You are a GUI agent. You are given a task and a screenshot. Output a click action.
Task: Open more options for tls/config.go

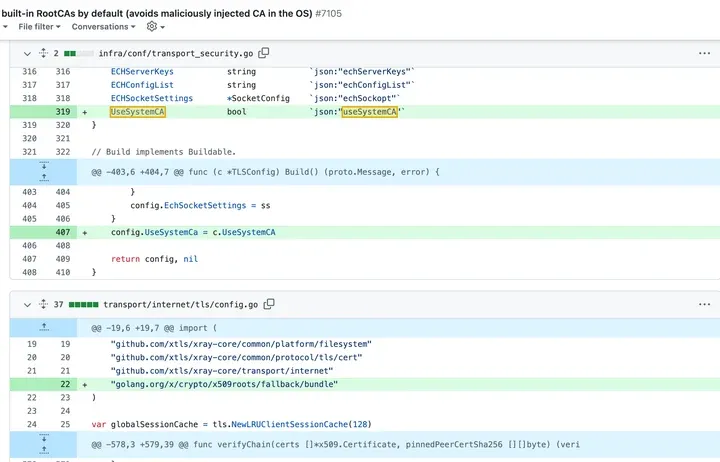[704, 304]
